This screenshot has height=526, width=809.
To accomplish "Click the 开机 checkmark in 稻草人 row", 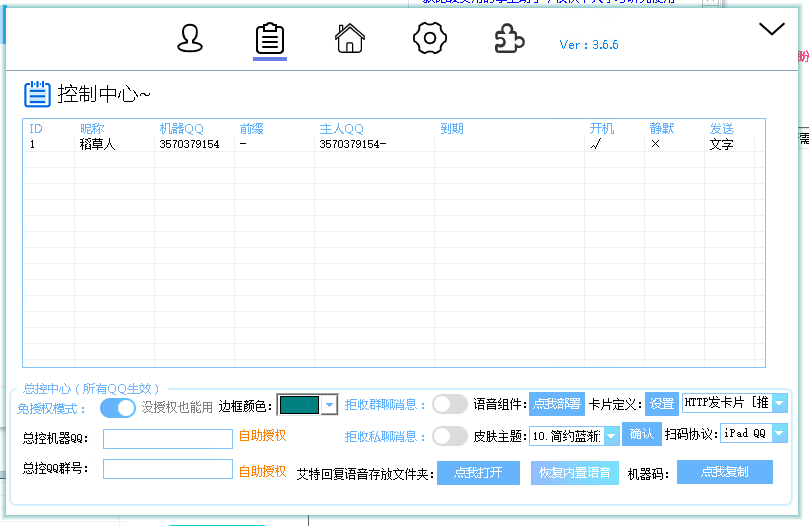I will pos(596,144).
